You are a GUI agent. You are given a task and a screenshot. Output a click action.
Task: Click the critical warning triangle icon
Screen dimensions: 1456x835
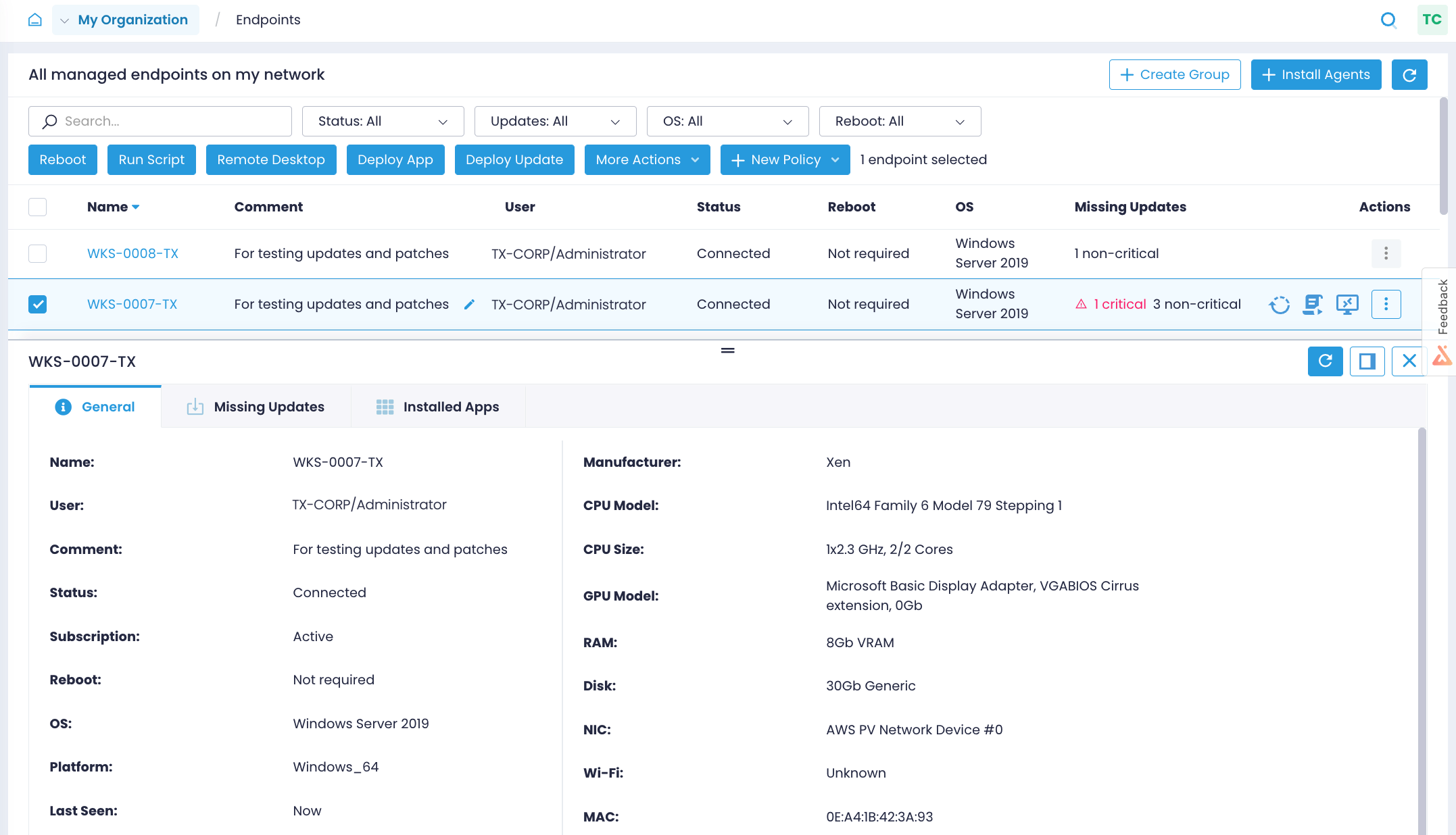[x=1081, y=305]
